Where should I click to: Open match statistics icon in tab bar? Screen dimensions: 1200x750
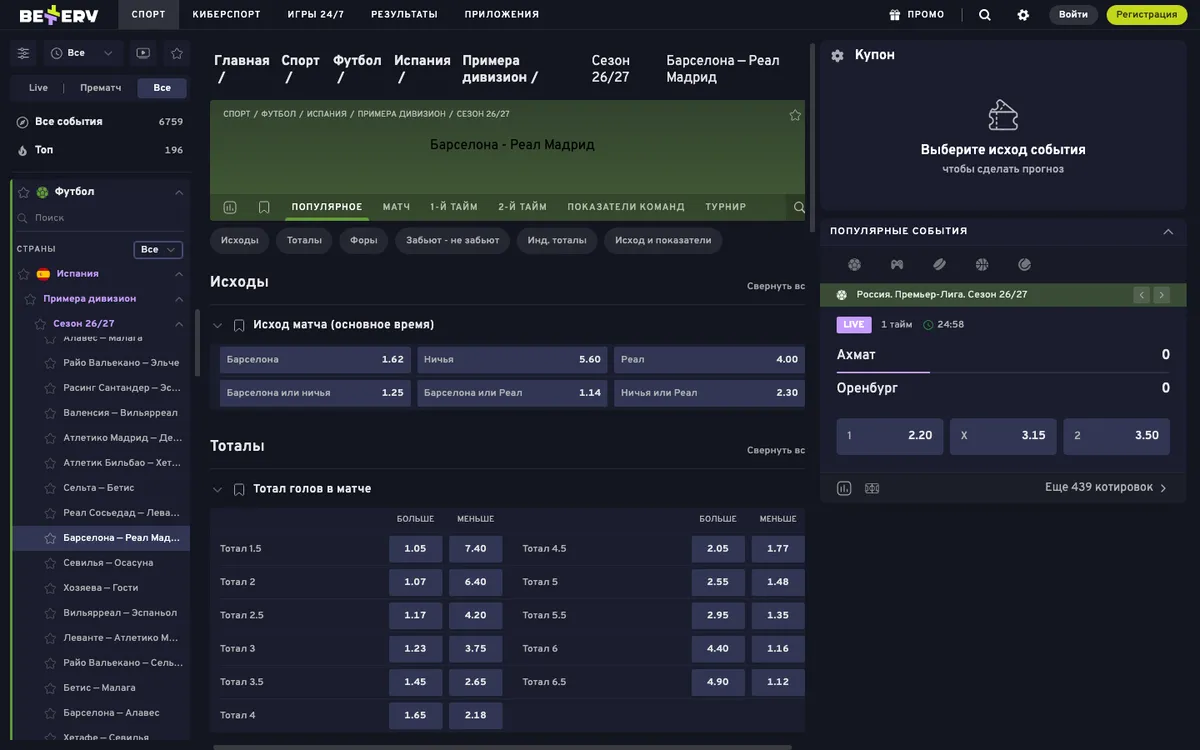point(230,207)
